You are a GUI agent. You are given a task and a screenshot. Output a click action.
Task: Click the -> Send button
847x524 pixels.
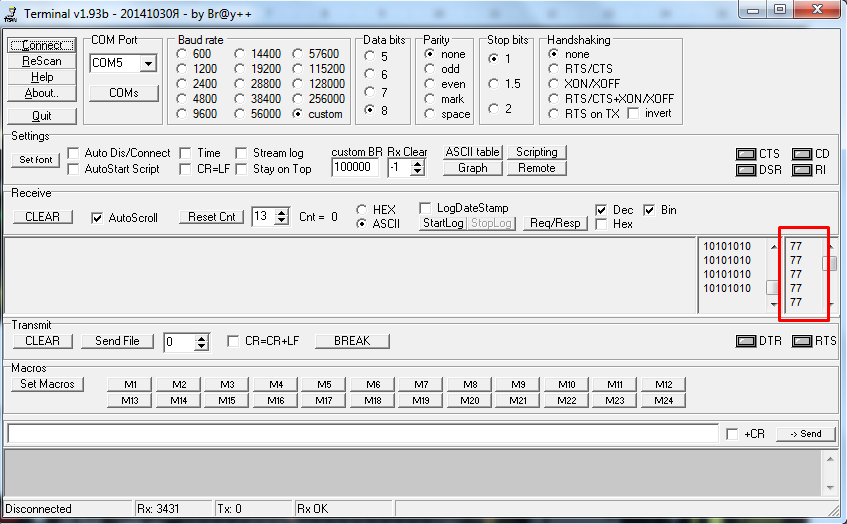pyautogui.click(x=805, y=434)
